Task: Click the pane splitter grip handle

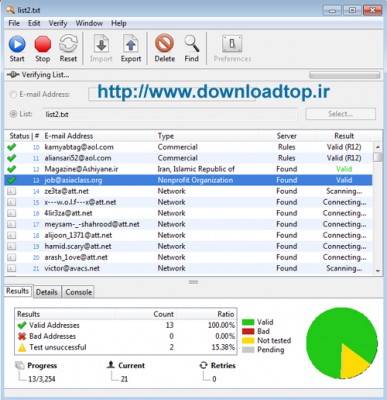Action: (193, 282)
